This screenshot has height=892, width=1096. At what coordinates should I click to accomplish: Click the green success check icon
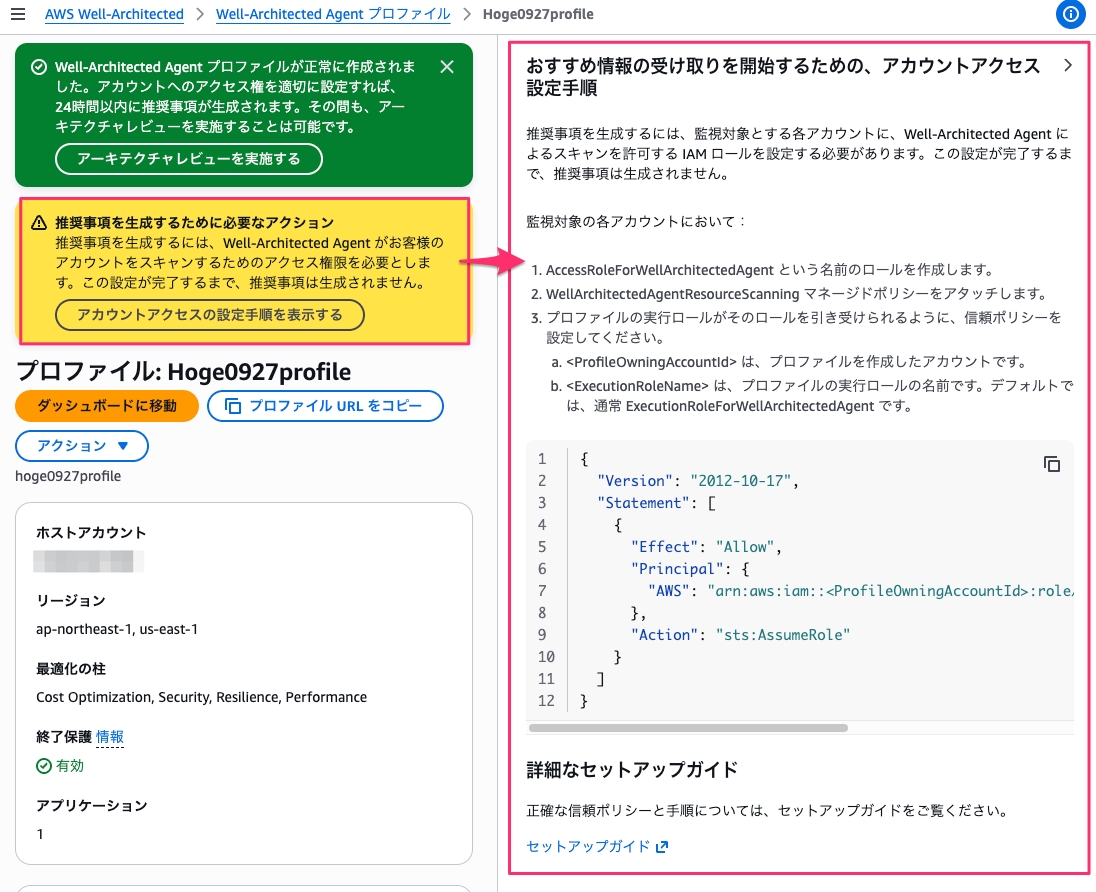coord(39,67)
